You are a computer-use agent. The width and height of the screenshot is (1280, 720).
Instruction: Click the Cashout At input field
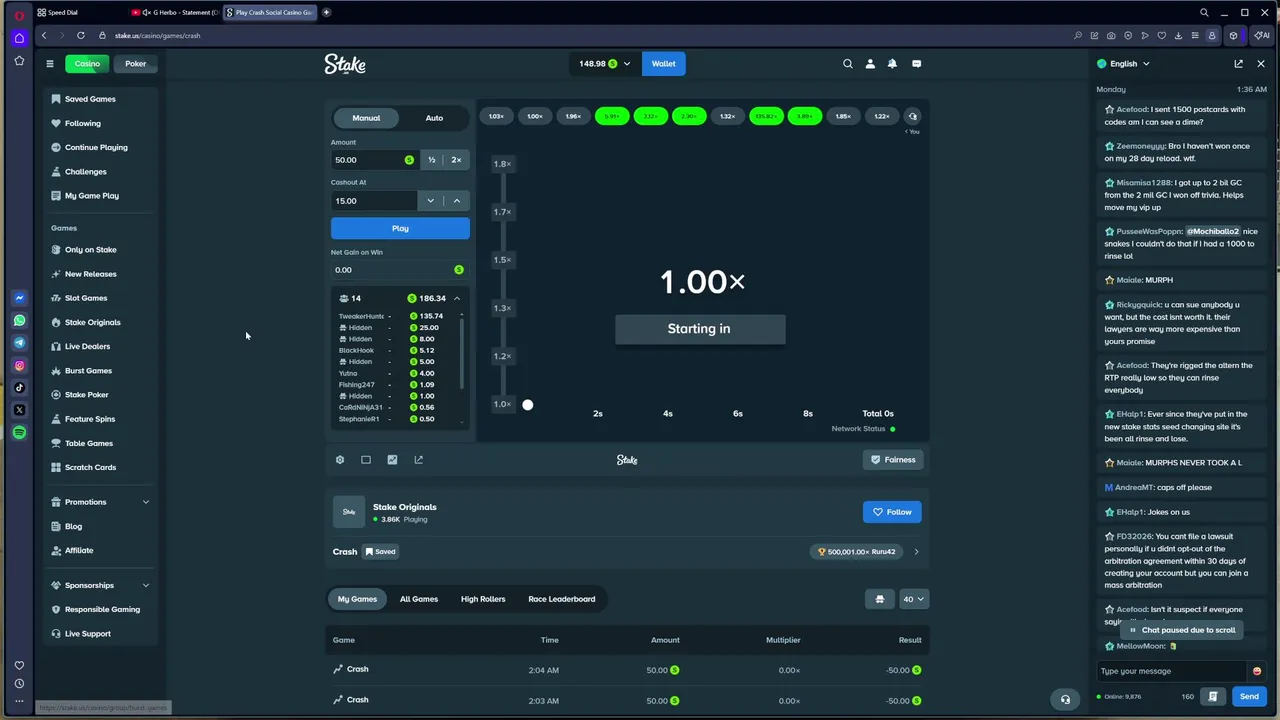click(x=374, y=201)
